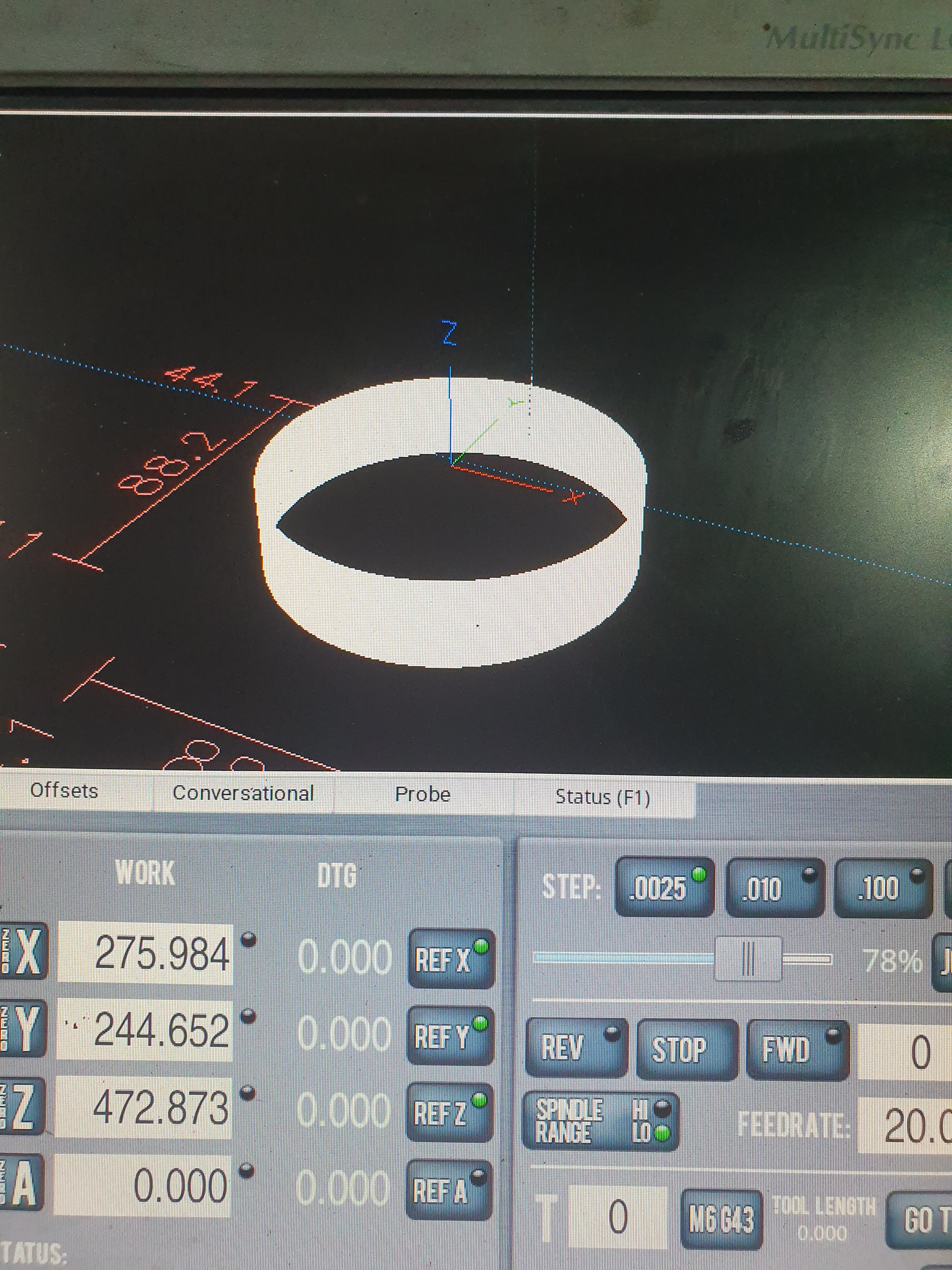Click the X work coordinate field 275.984
The height and width of the screenshot is (1270, 952).
click(145, 954)
